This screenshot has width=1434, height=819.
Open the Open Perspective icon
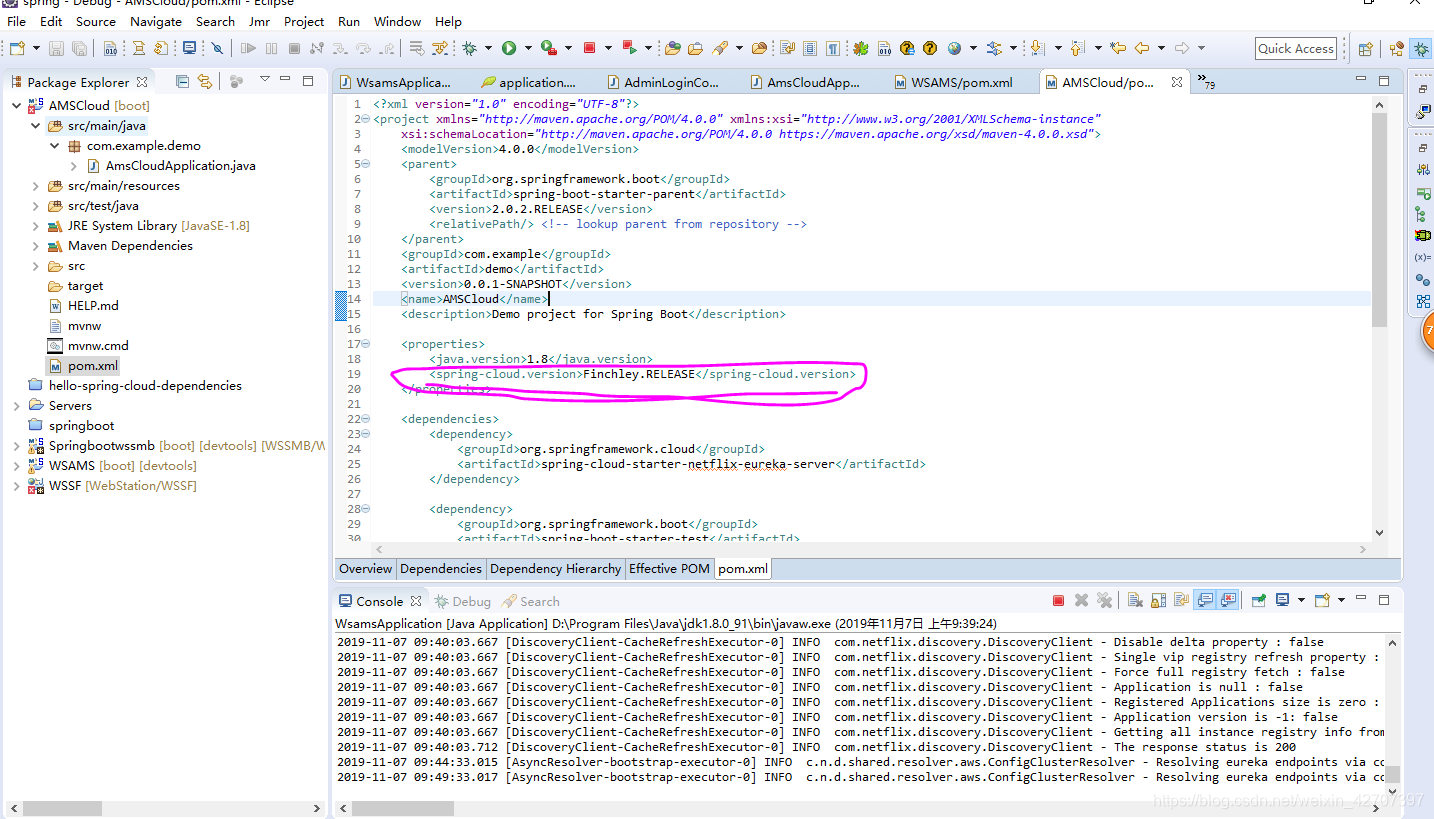[x=1365, y=49]
